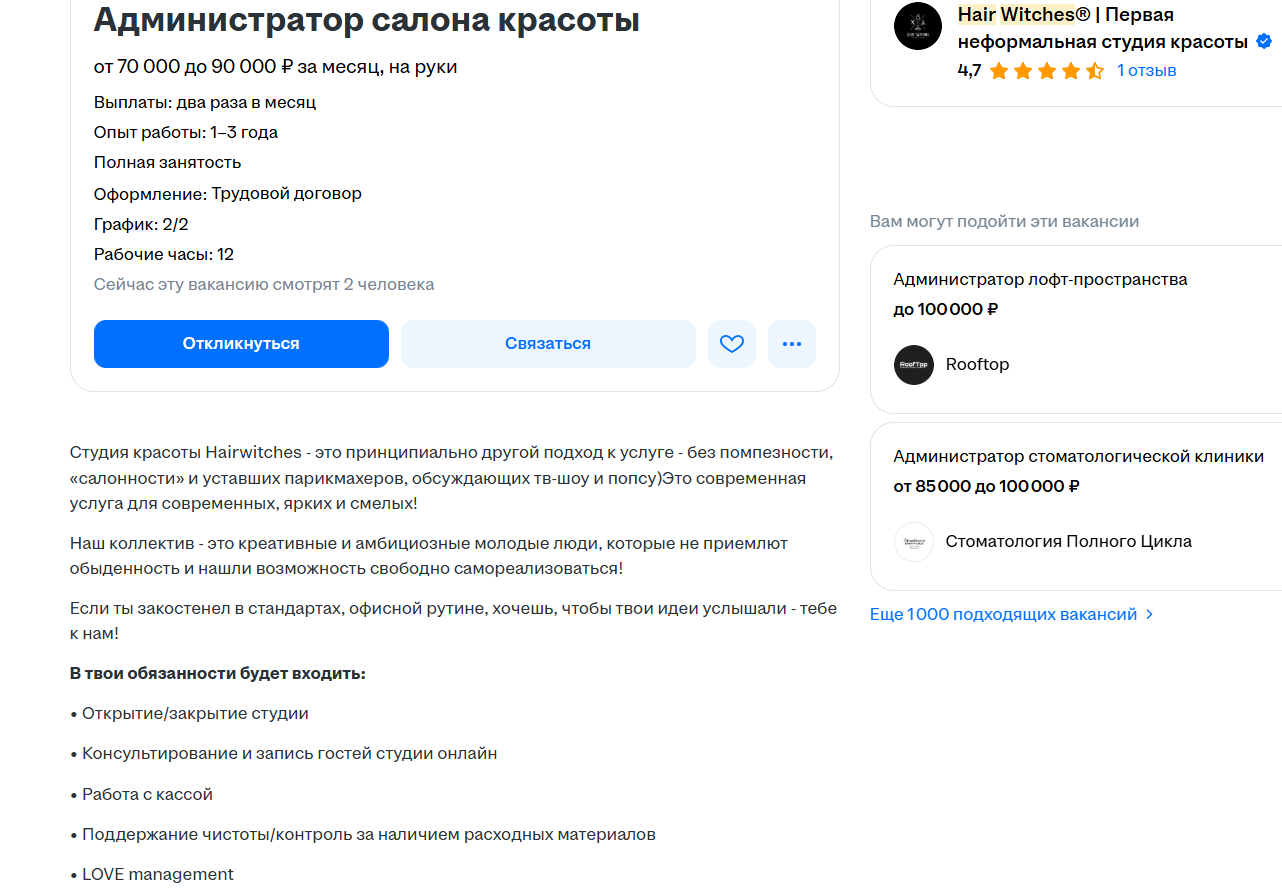Click the orange star rating
Viewport: 1282px width, 894px height.
1046,71
